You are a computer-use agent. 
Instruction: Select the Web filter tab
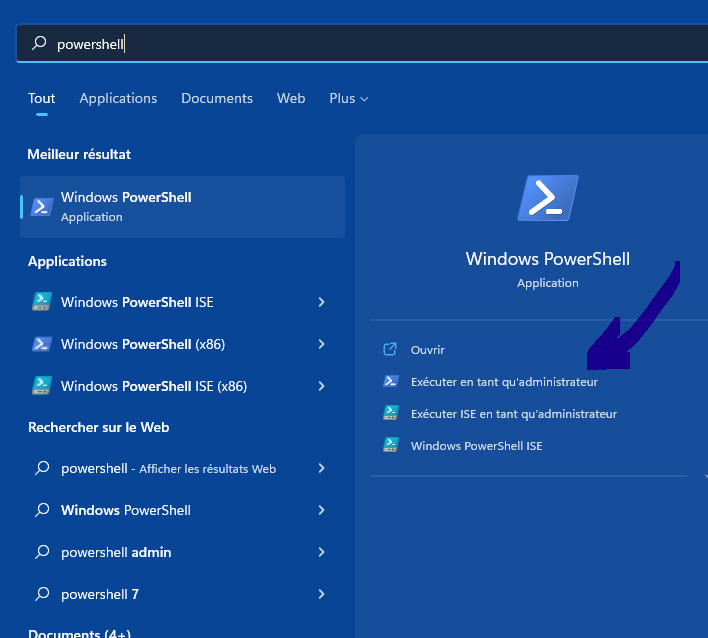click(x=291, y=98)
